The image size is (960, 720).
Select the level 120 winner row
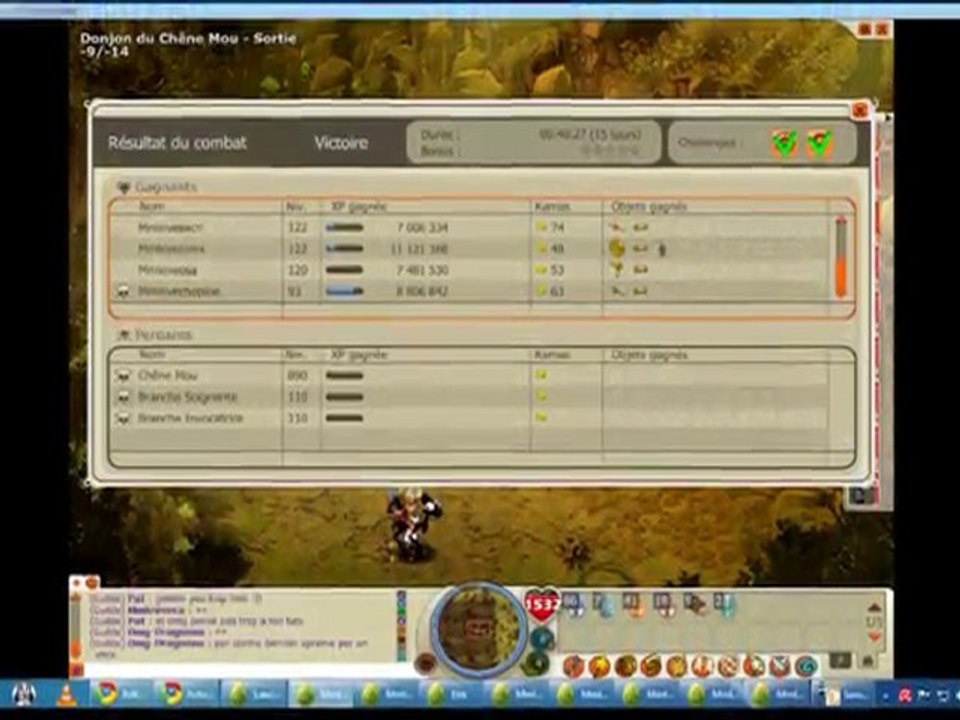(471, 270)
